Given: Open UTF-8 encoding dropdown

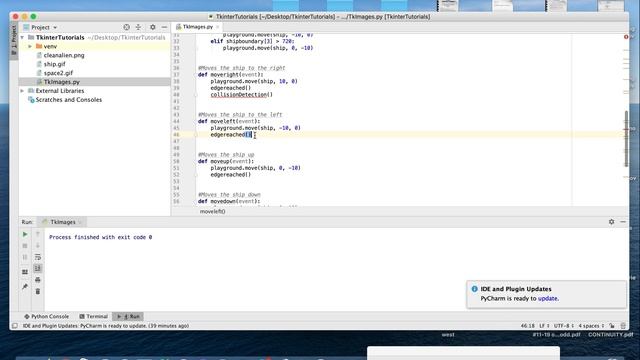Looking at the screenshot, I should click(x=564, y=326).
